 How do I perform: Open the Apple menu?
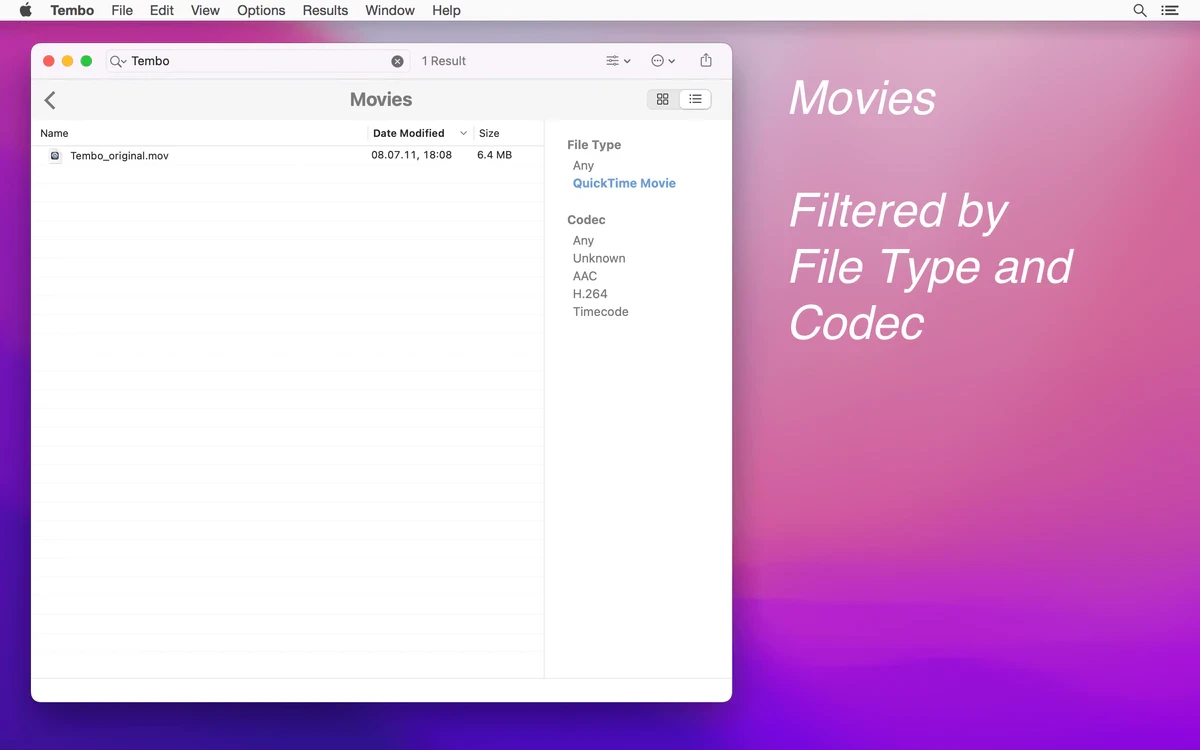26,10
